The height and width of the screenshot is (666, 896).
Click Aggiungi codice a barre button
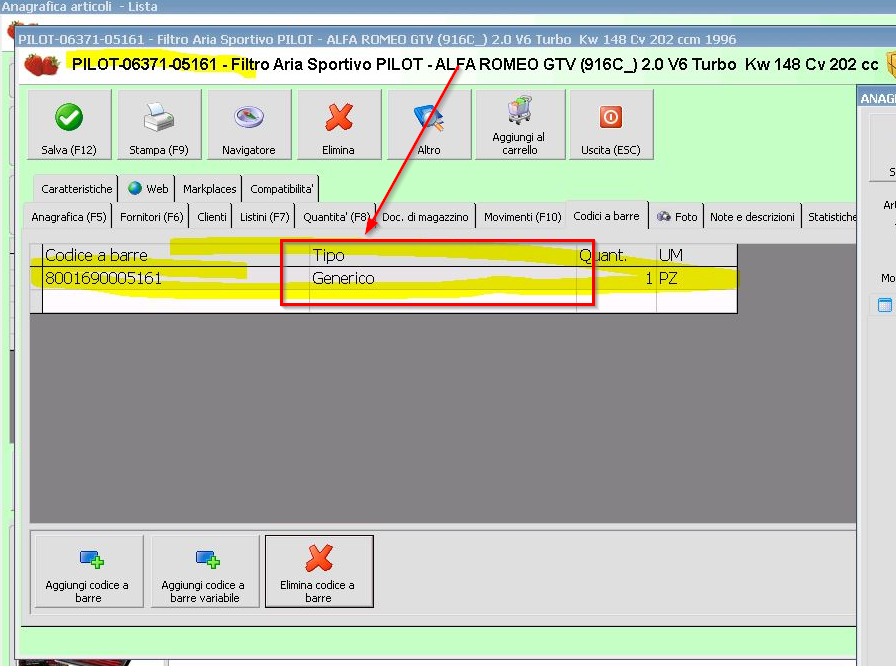pos(89,571)
